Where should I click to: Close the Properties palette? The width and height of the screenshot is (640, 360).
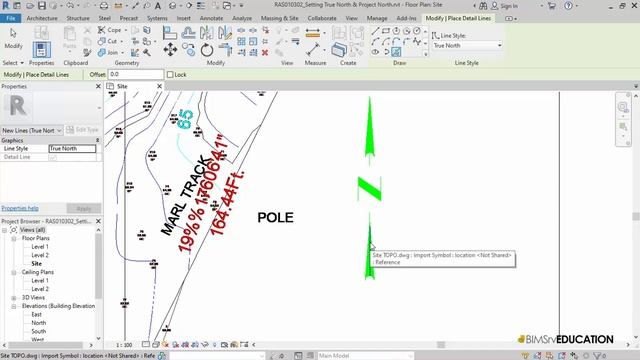[98, 86]
